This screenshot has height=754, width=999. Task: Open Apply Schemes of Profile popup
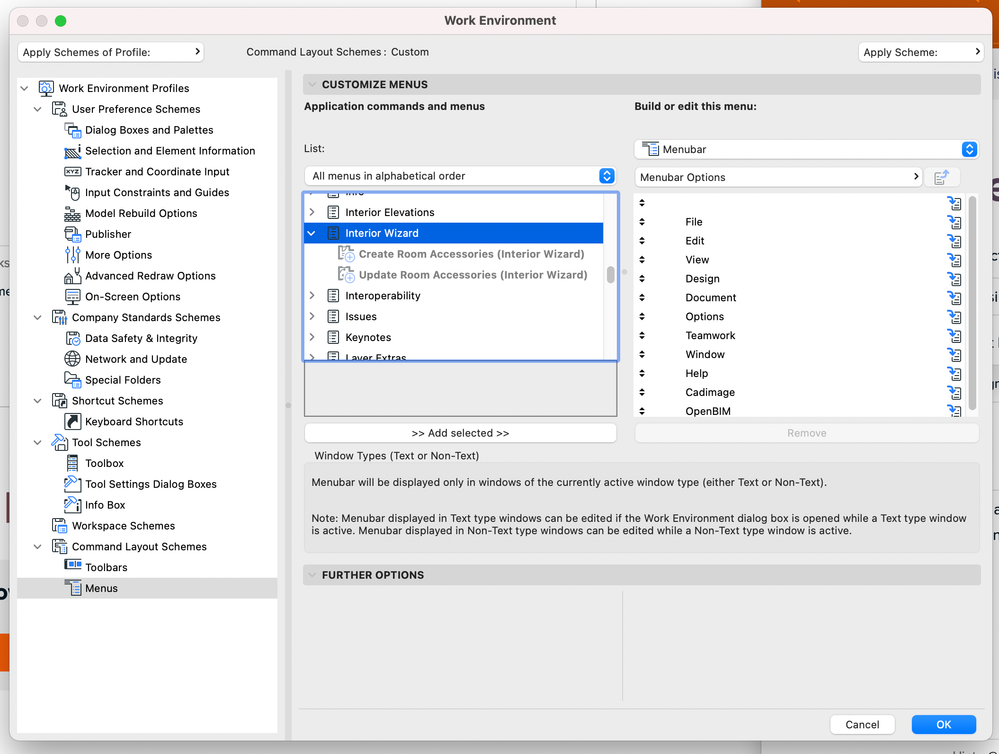111,52
